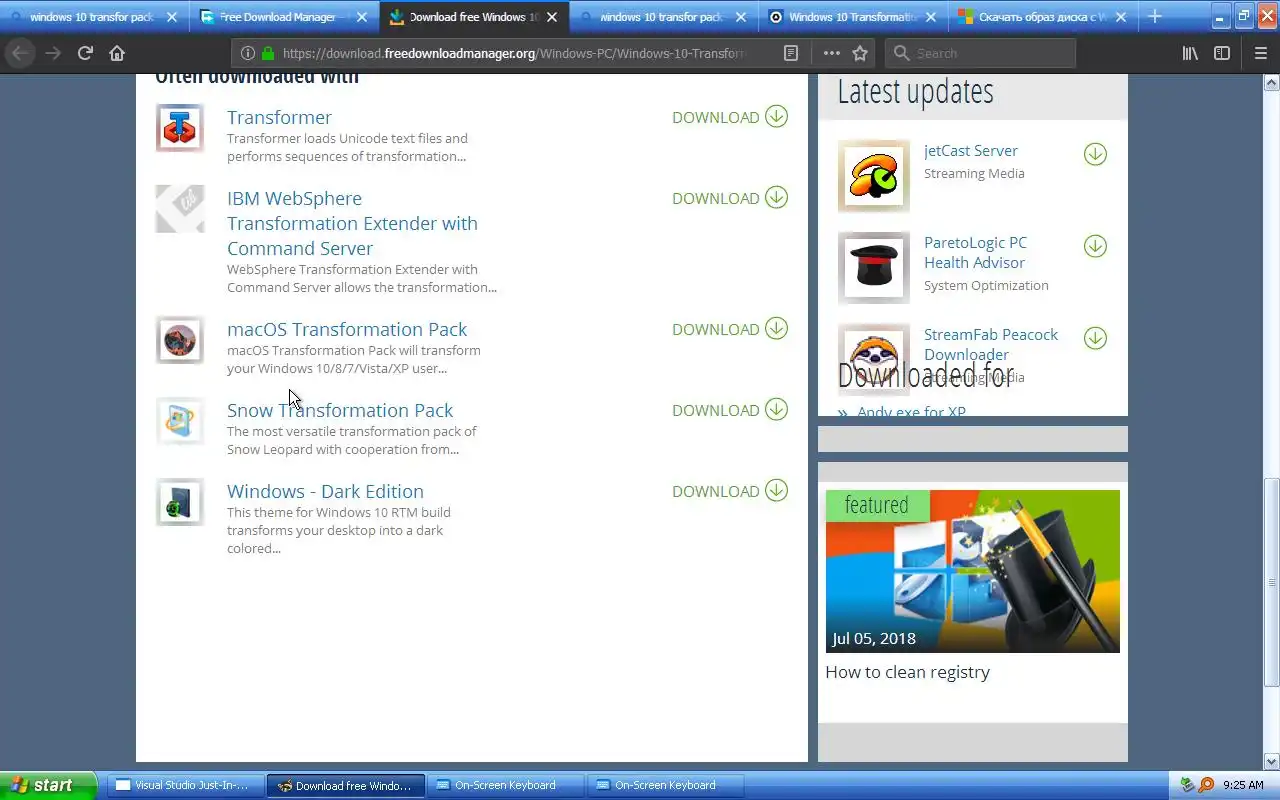Open a new browser tab

1155,17
